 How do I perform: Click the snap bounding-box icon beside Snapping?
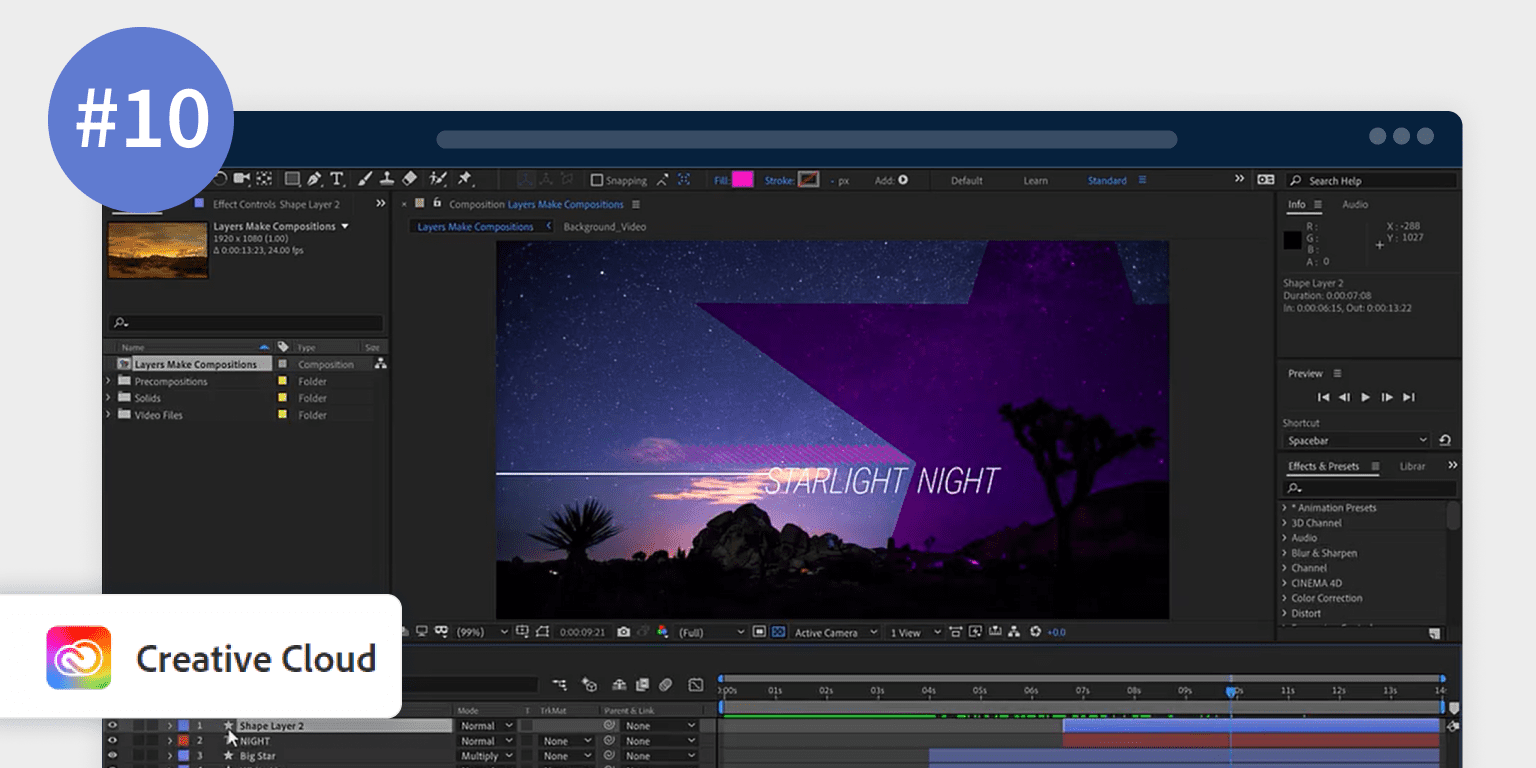pos(683,180)
